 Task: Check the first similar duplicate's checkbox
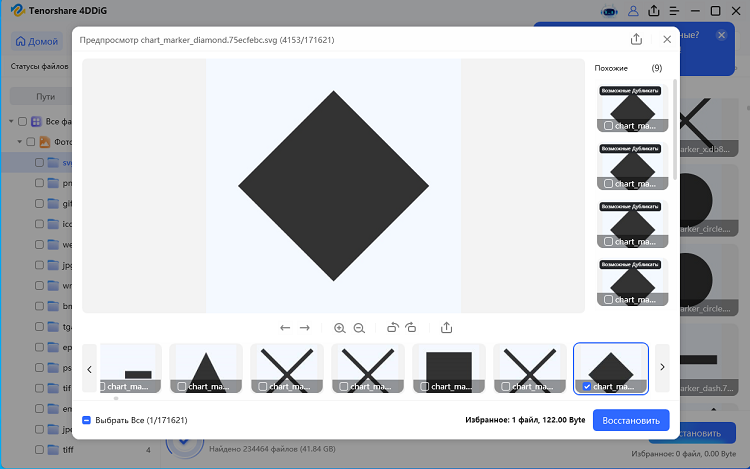[x=608, y=126]
